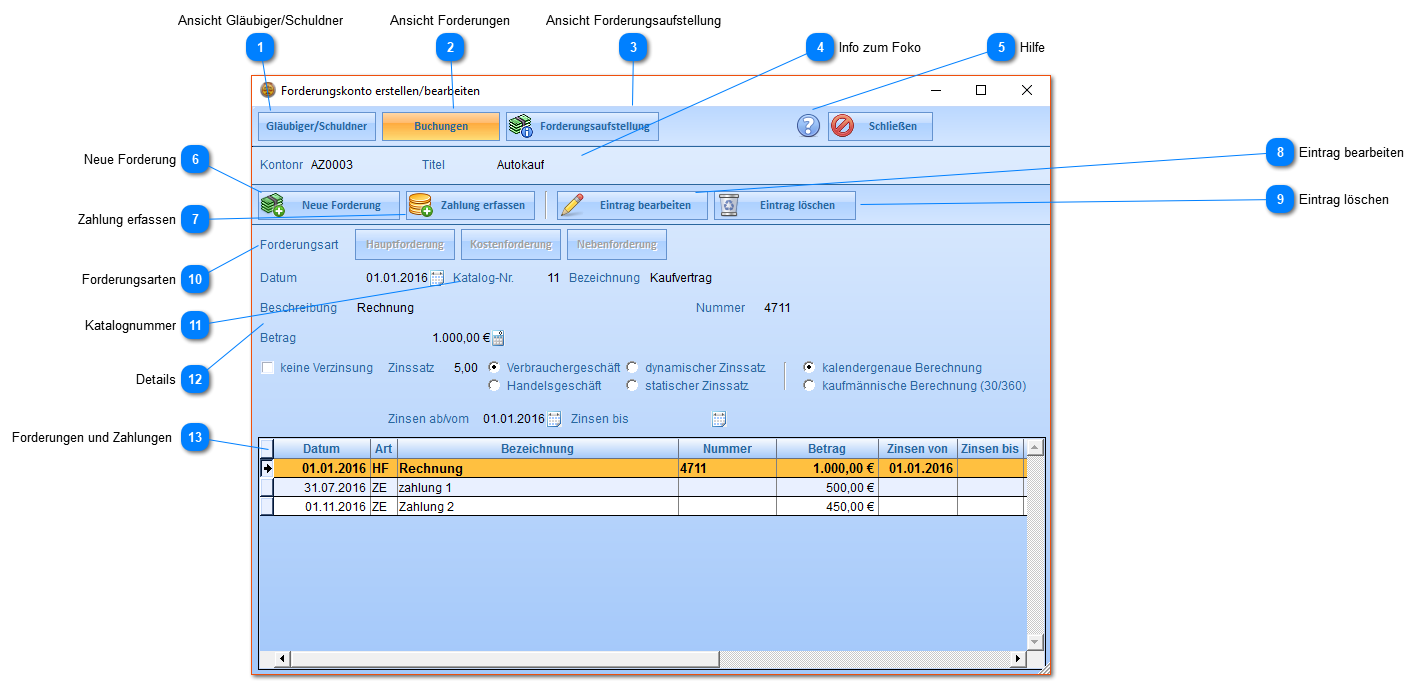Minimize the Forderungskonto window
Screen dimensions: 1420x684
pos(936,90)
